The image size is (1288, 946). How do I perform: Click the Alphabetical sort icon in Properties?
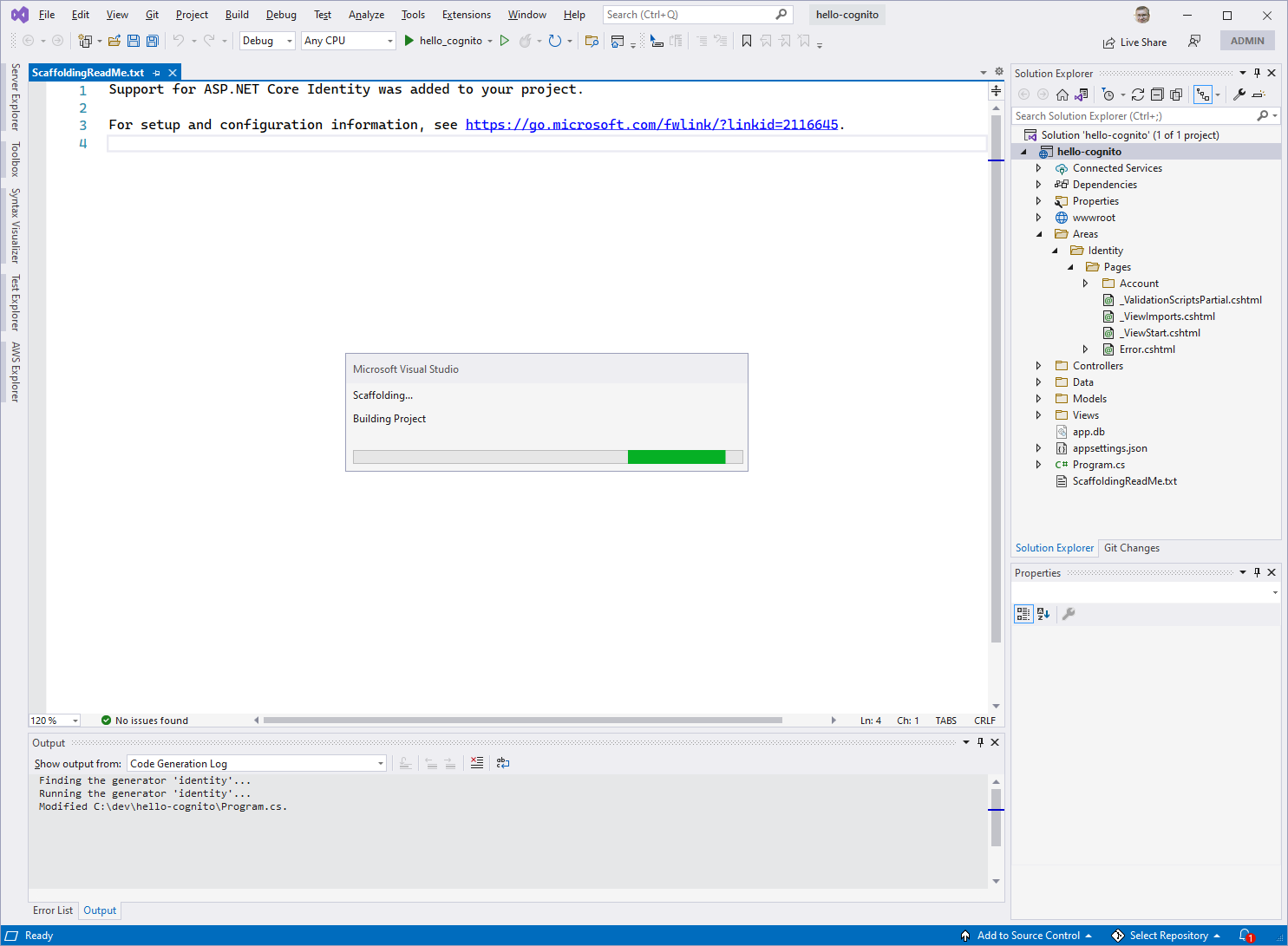[x=1043, y=614]
